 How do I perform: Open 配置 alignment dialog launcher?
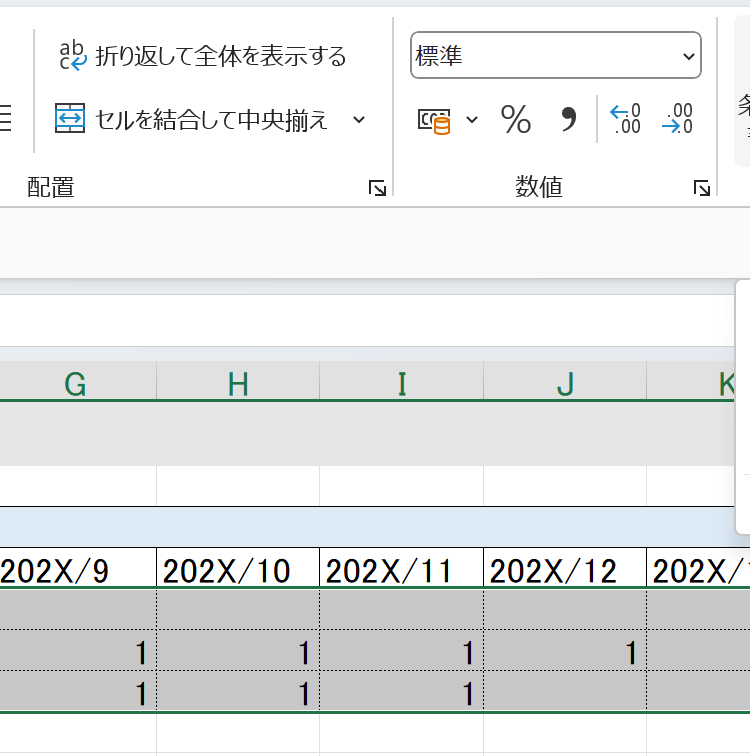(x=377, y=188)
